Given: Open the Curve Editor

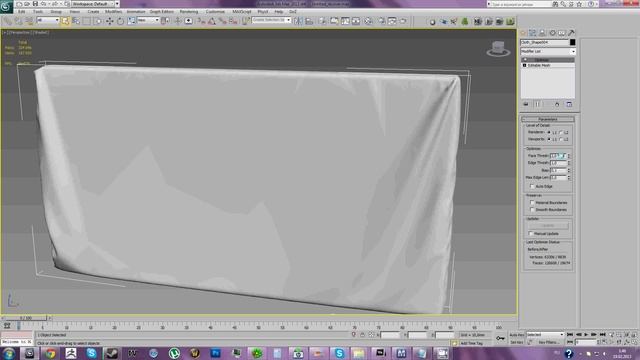Looking at the screenshot, I should pyautogui.click(x=345, y=21).
